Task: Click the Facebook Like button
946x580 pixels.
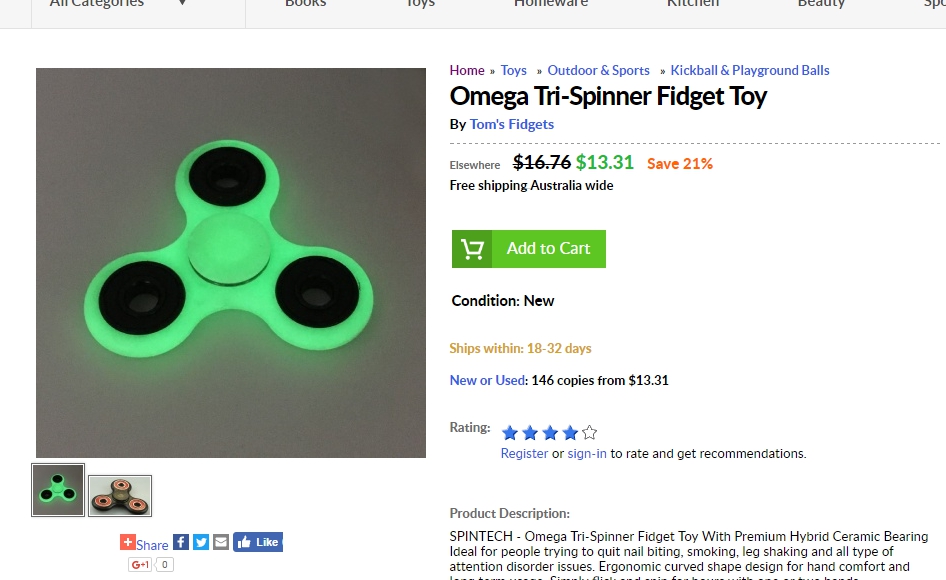Action: pyautogui.click(x=258, y=542)
